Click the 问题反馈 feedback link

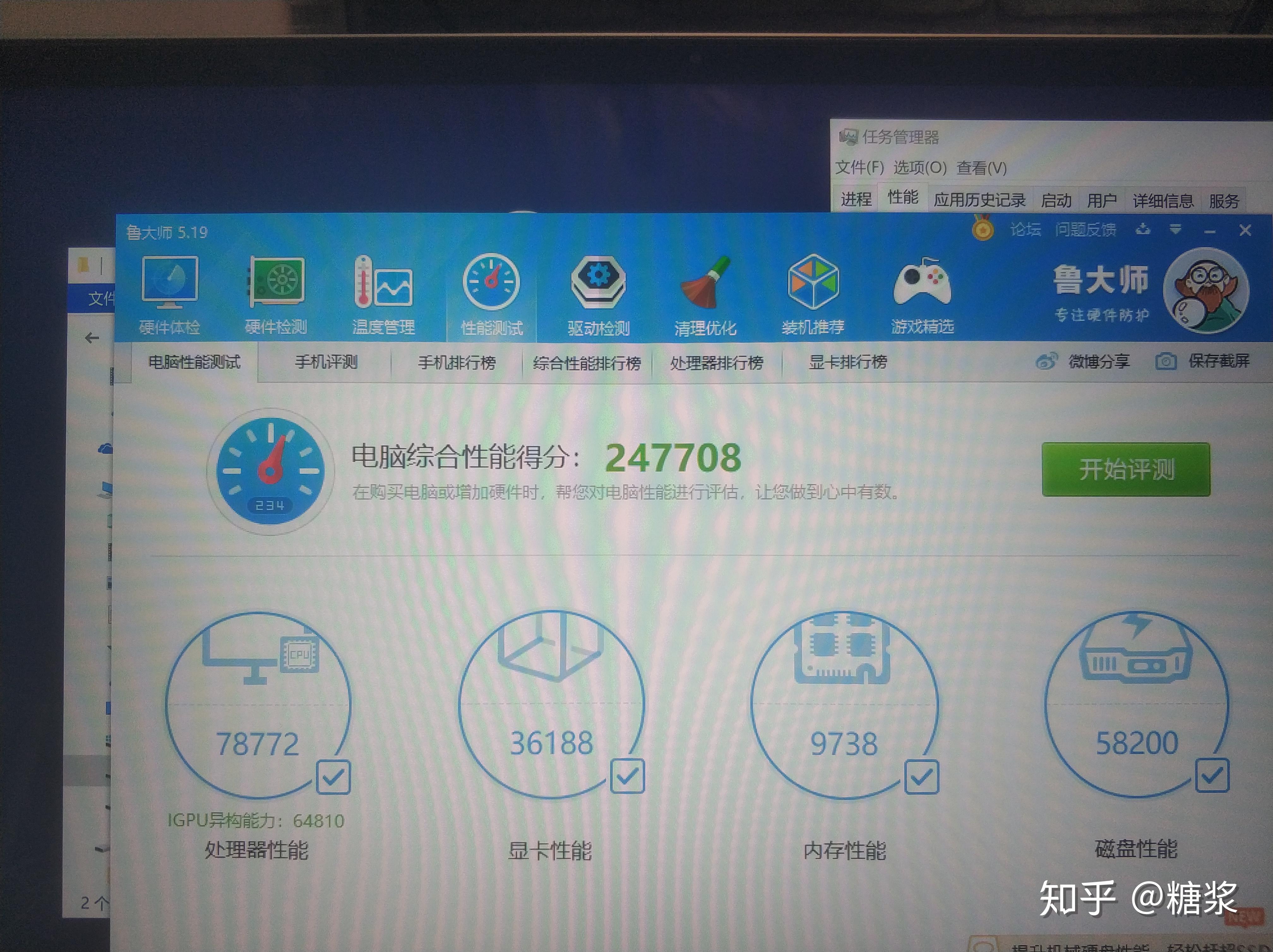point(1085,229)
